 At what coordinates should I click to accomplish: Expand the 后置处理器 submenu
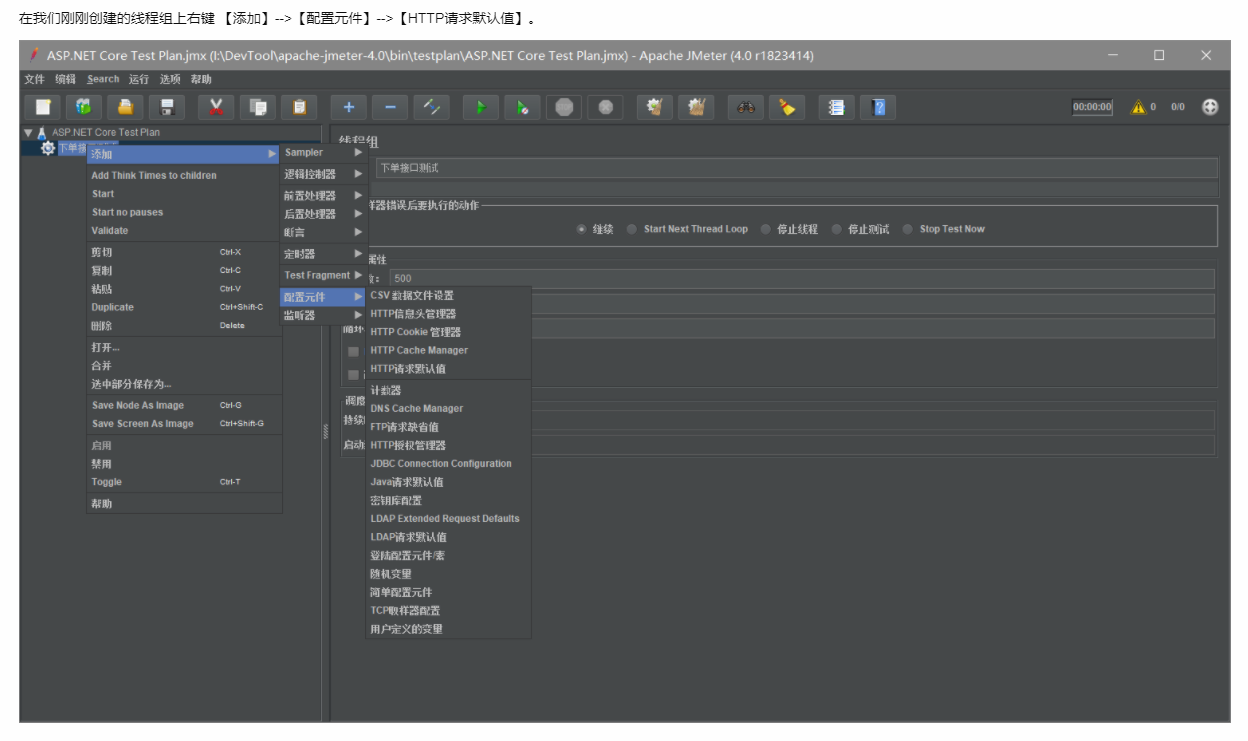click(x=323, y=214)
